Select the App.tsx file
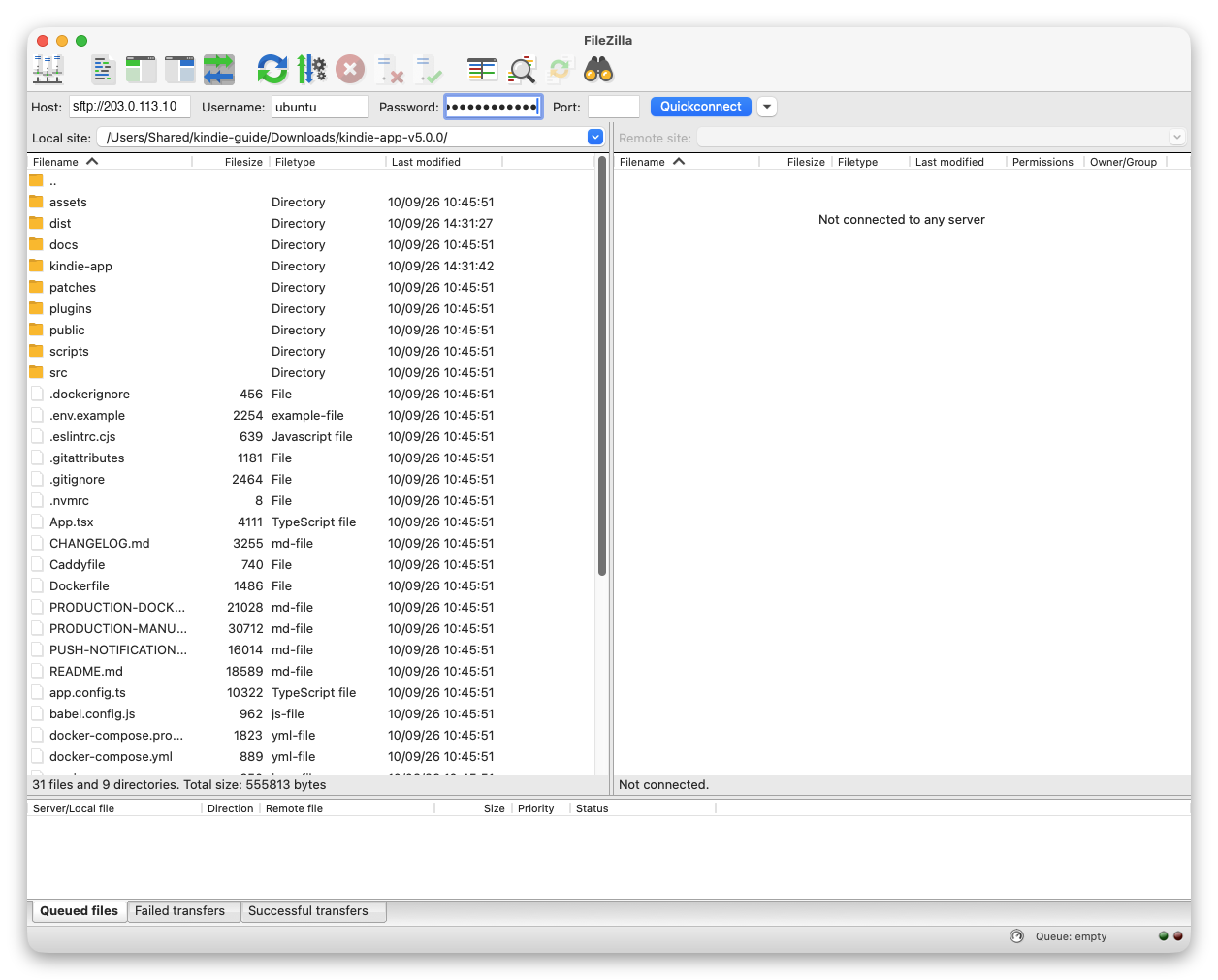The width and height of the screenshot is (1218, 980). pyautogui.click(x=310, y=522)
